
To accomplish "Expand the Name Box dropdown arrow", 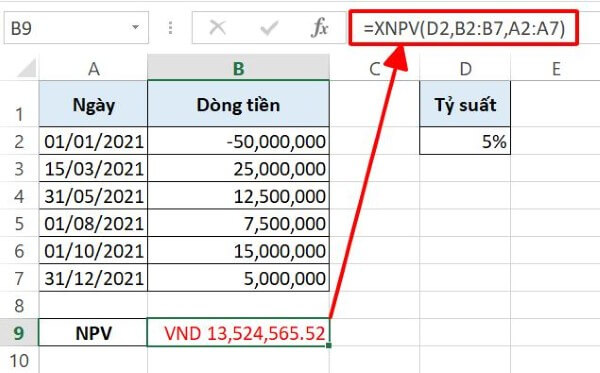I will pos(135,28).
